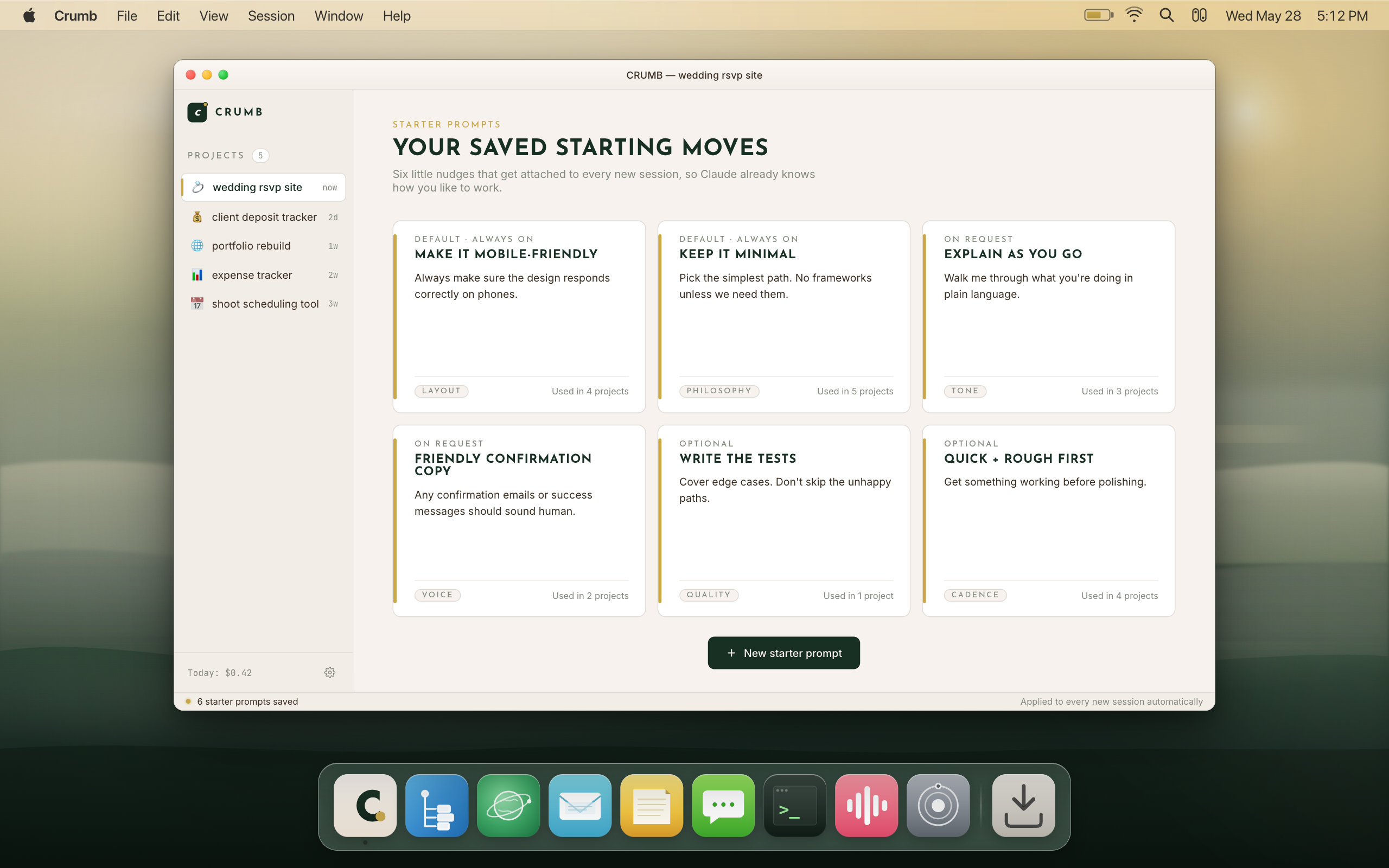
Task: Select the expense tracker project
Action: 264,275
